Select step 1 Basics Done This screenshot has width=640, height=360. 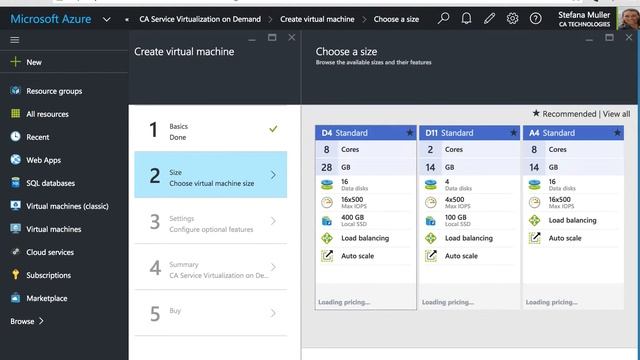point(211,129)
